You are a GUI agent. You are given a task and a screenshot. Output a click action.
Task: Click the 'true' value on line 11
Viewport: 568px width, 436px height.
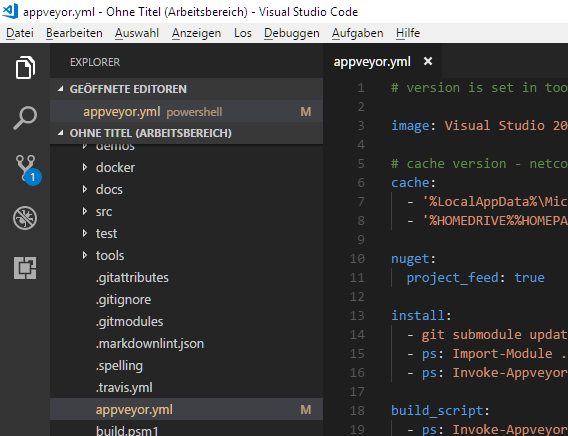point(529,277)
